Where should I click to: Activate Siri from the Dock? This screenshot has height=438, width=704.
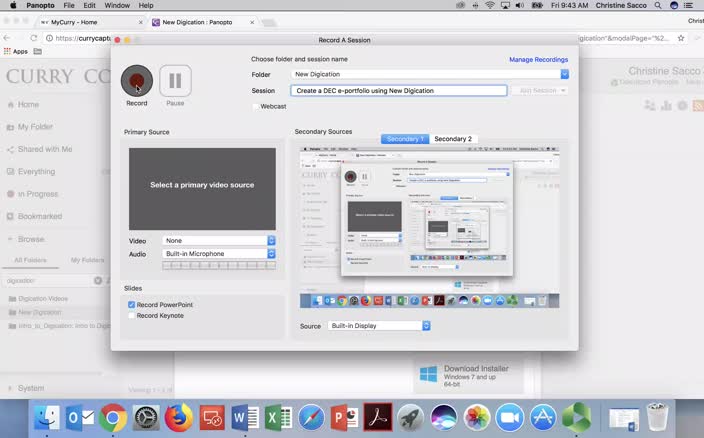[444, 417]
